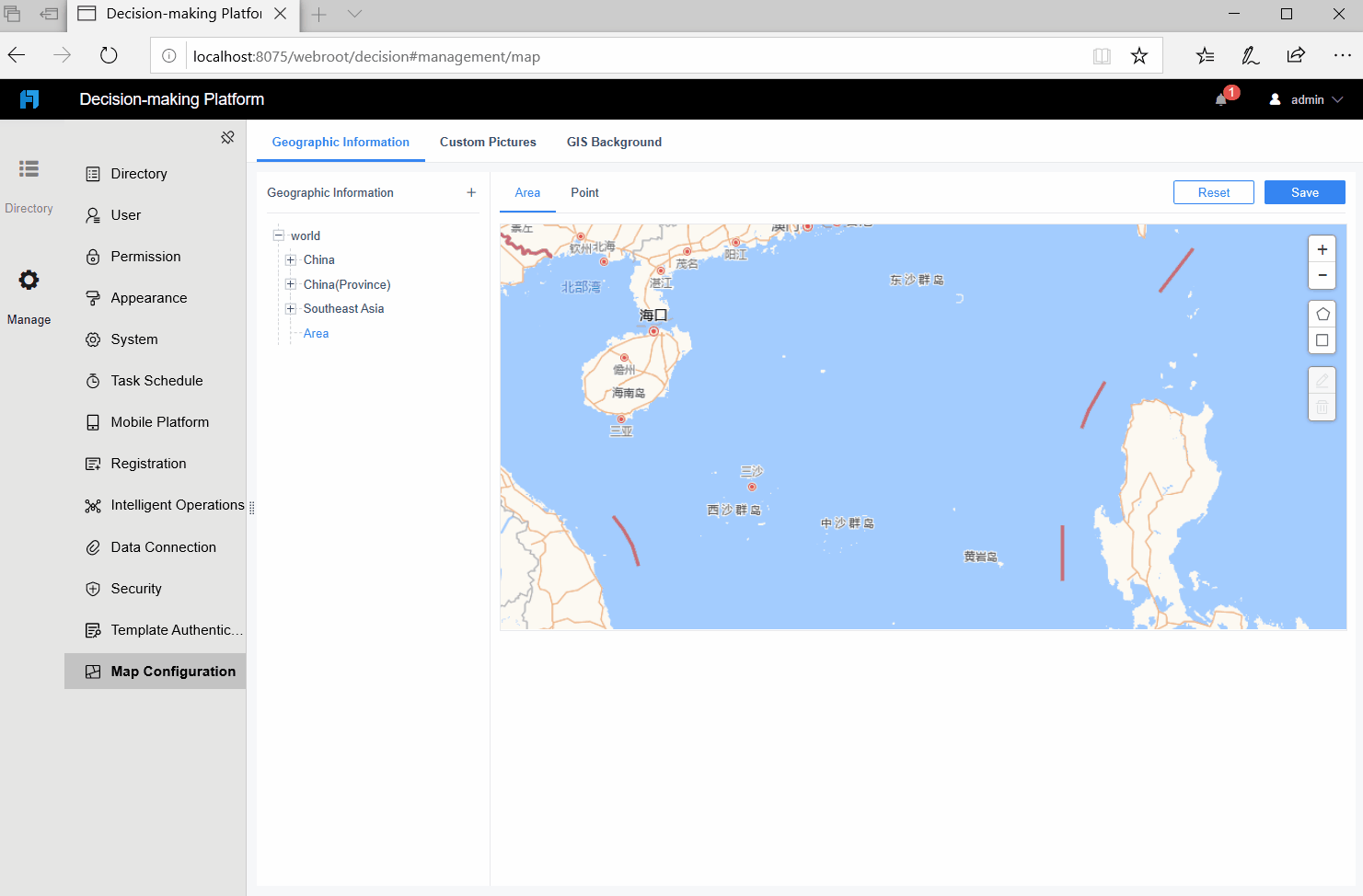Screen dimensions: 1363x896
Task: Expand the China tree node
Action: pyautogui.click(x=290, y=259)
